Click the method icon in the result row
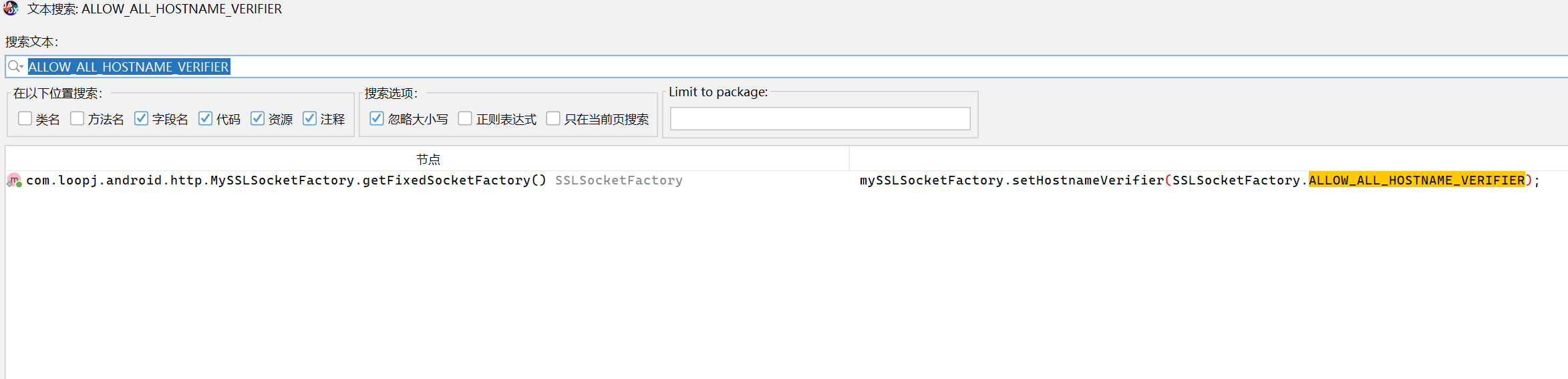1568x379 pixels. pyautogui.click(x=14, y=180)
